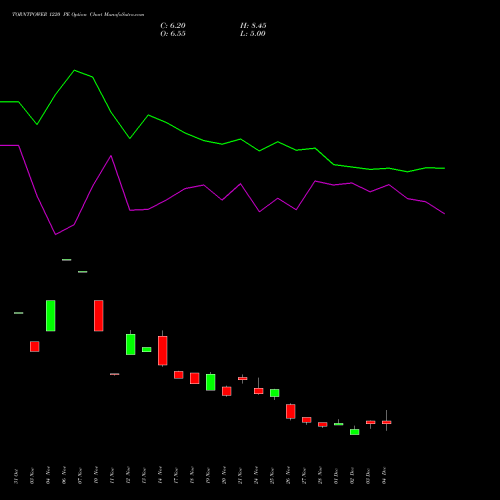The width and height of the screenshot is (500, 500).
Task: Click the 17 Nov date label
Action: click(x=176, y=476)
